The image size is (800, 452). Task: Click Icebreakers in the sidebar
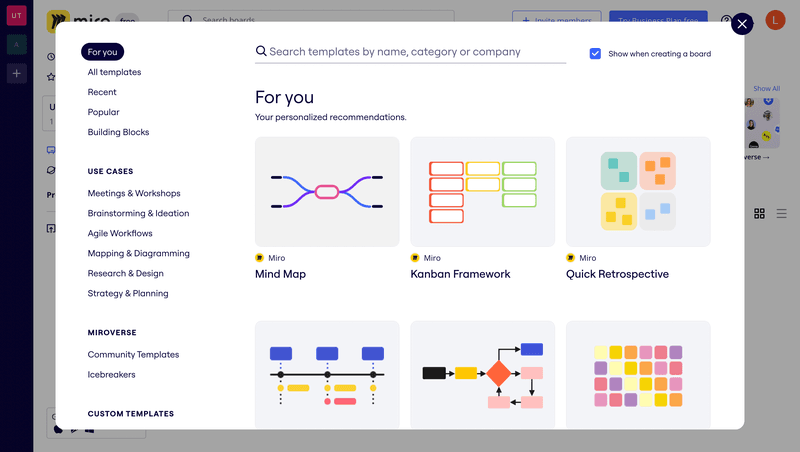[111, 374]
